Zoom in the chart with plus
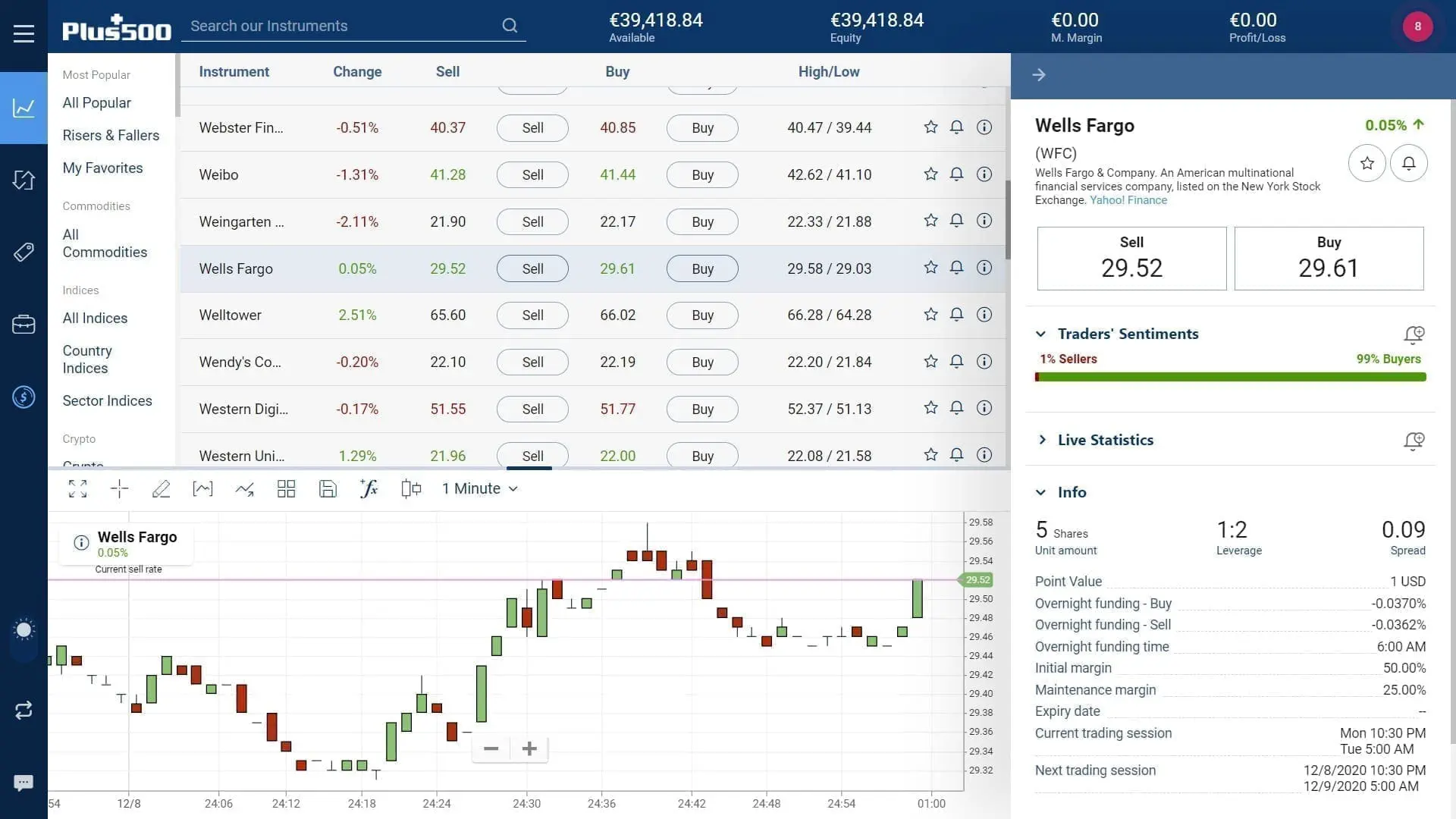 click(529, 749)
